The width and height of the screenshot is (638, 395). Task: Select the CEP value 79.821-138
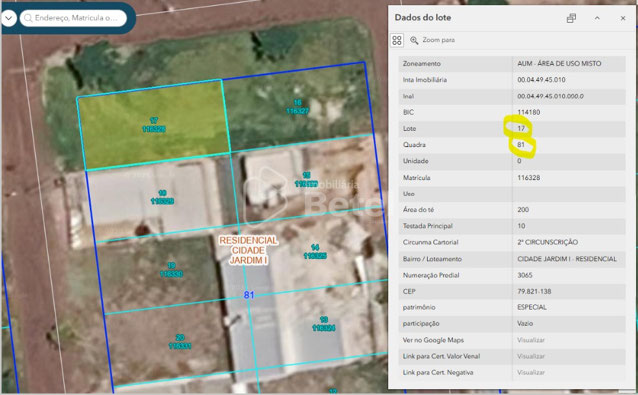coord(534,292)
